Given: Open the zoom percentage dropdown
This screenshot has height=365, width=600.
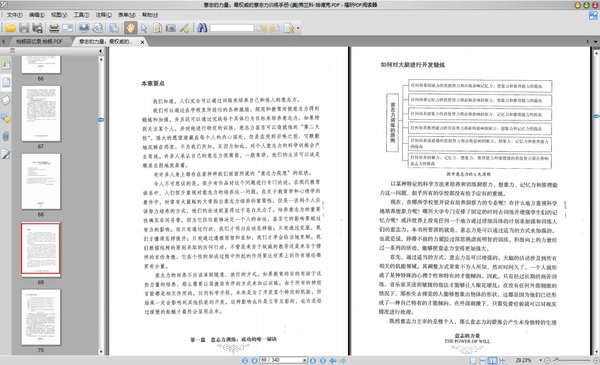Looking at the screenshot, I should coord(540,360).
